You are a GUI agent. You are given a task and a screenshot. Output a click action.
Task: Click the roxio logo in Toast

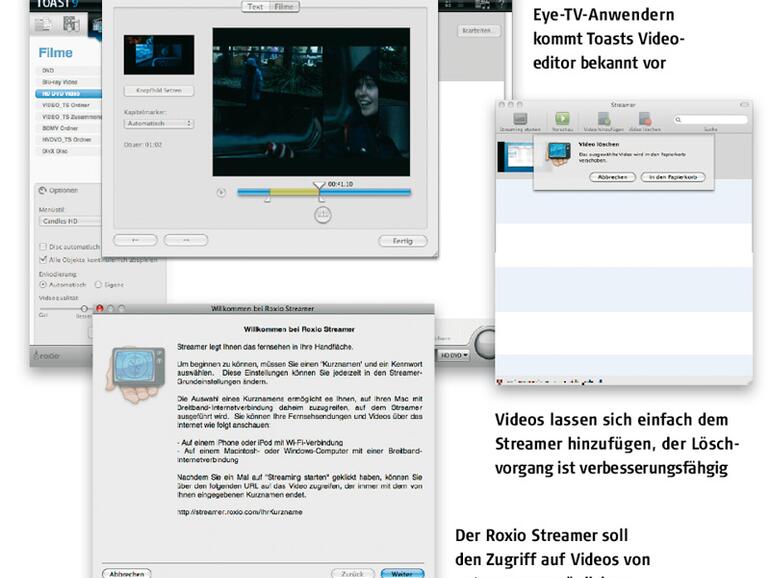[47, 356]
